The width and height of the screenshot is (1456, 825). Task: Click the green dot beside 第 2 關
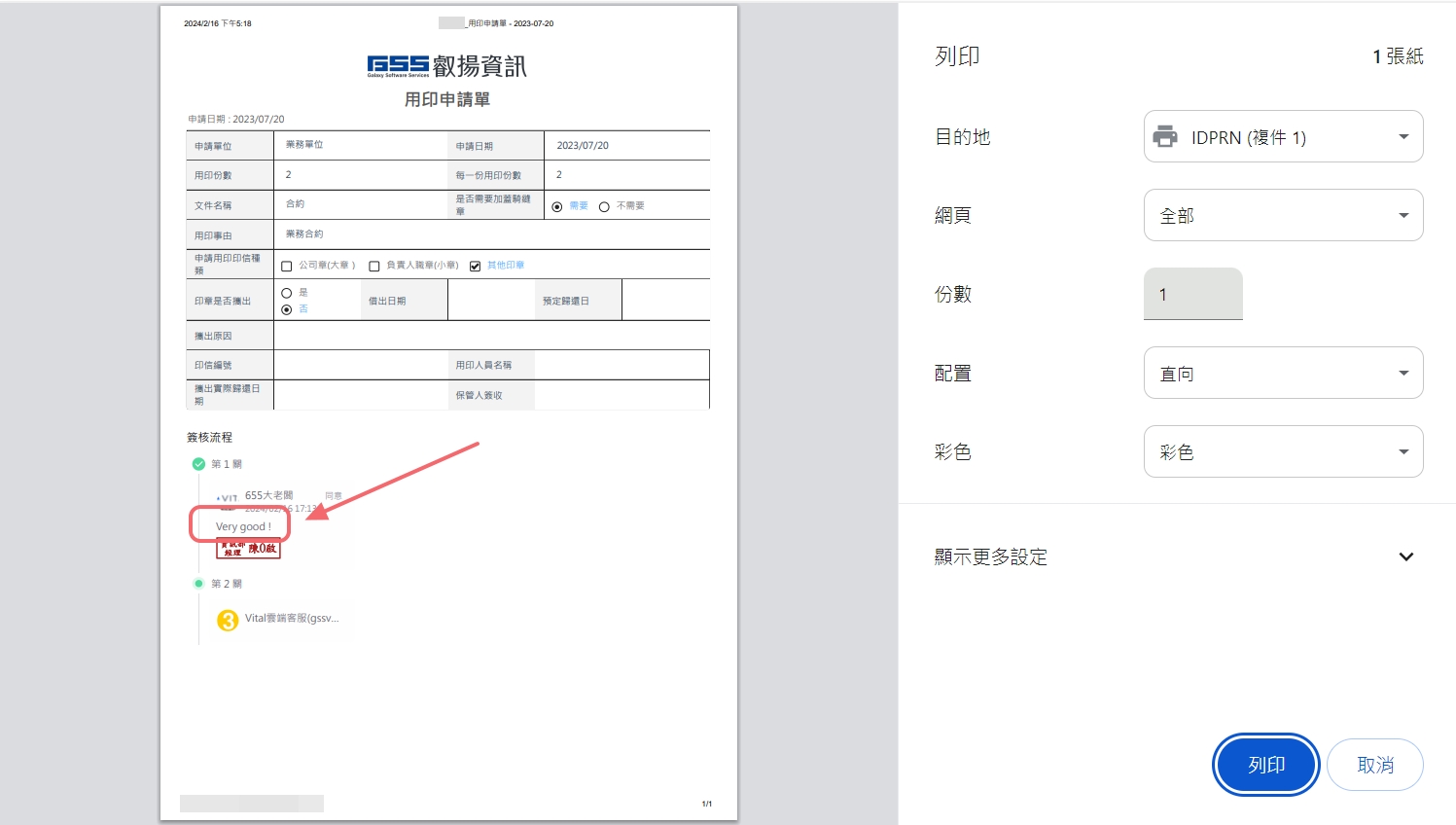[198, 584]
